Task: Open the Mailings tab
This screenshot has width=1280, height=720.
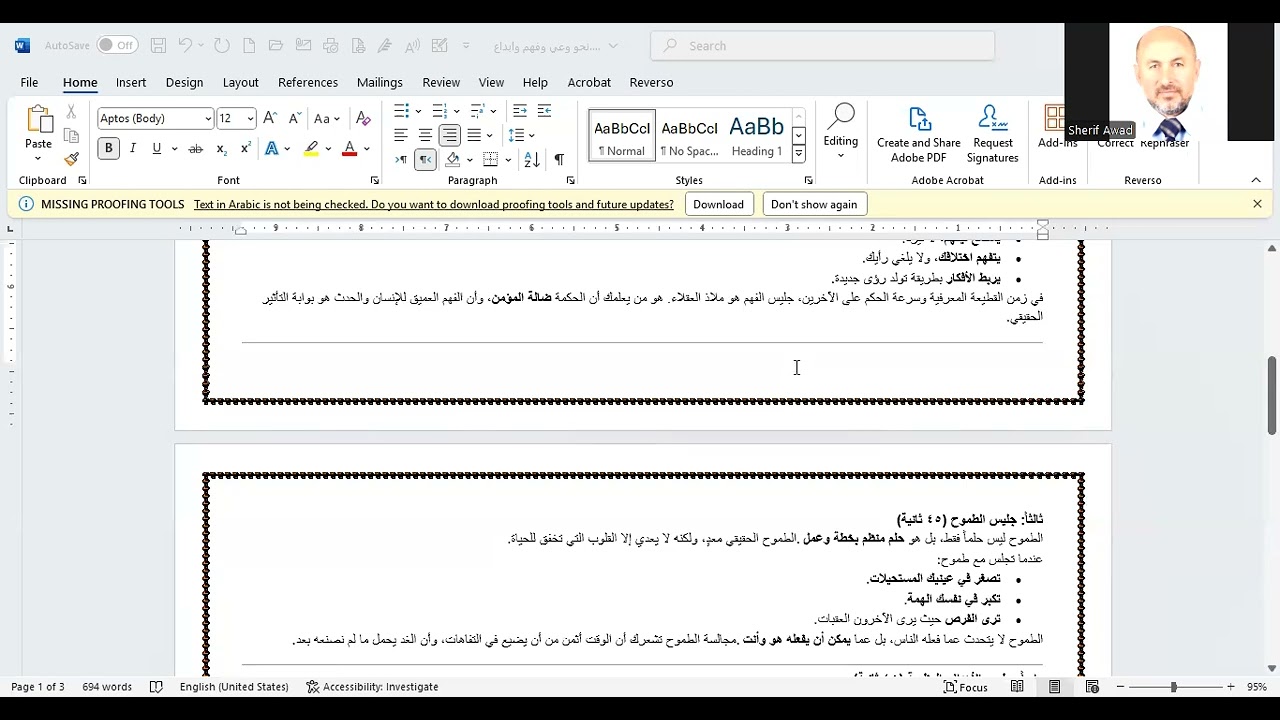Action: [380, 82]
